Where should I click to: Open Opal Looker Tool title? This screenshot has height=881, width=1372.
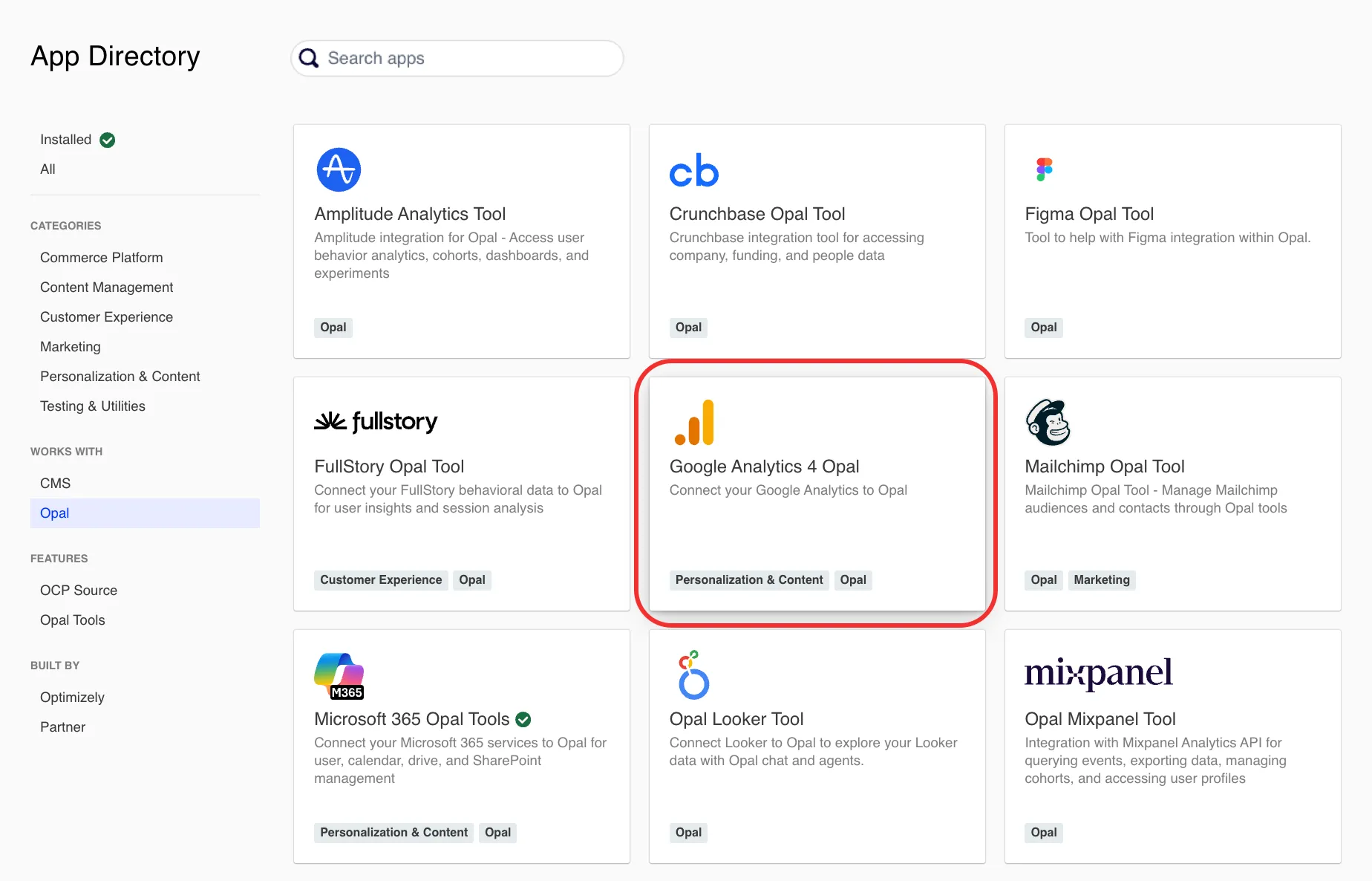click(736, 719)
